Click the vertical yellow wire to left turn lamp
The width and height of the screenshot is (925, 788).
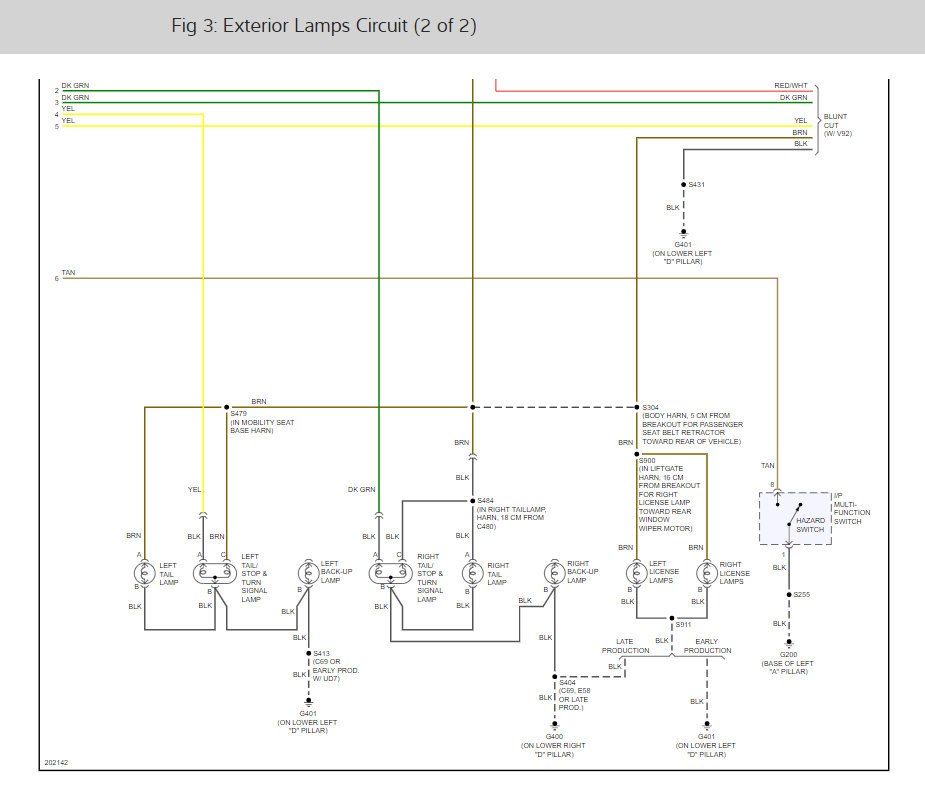(x=203, y=313)
